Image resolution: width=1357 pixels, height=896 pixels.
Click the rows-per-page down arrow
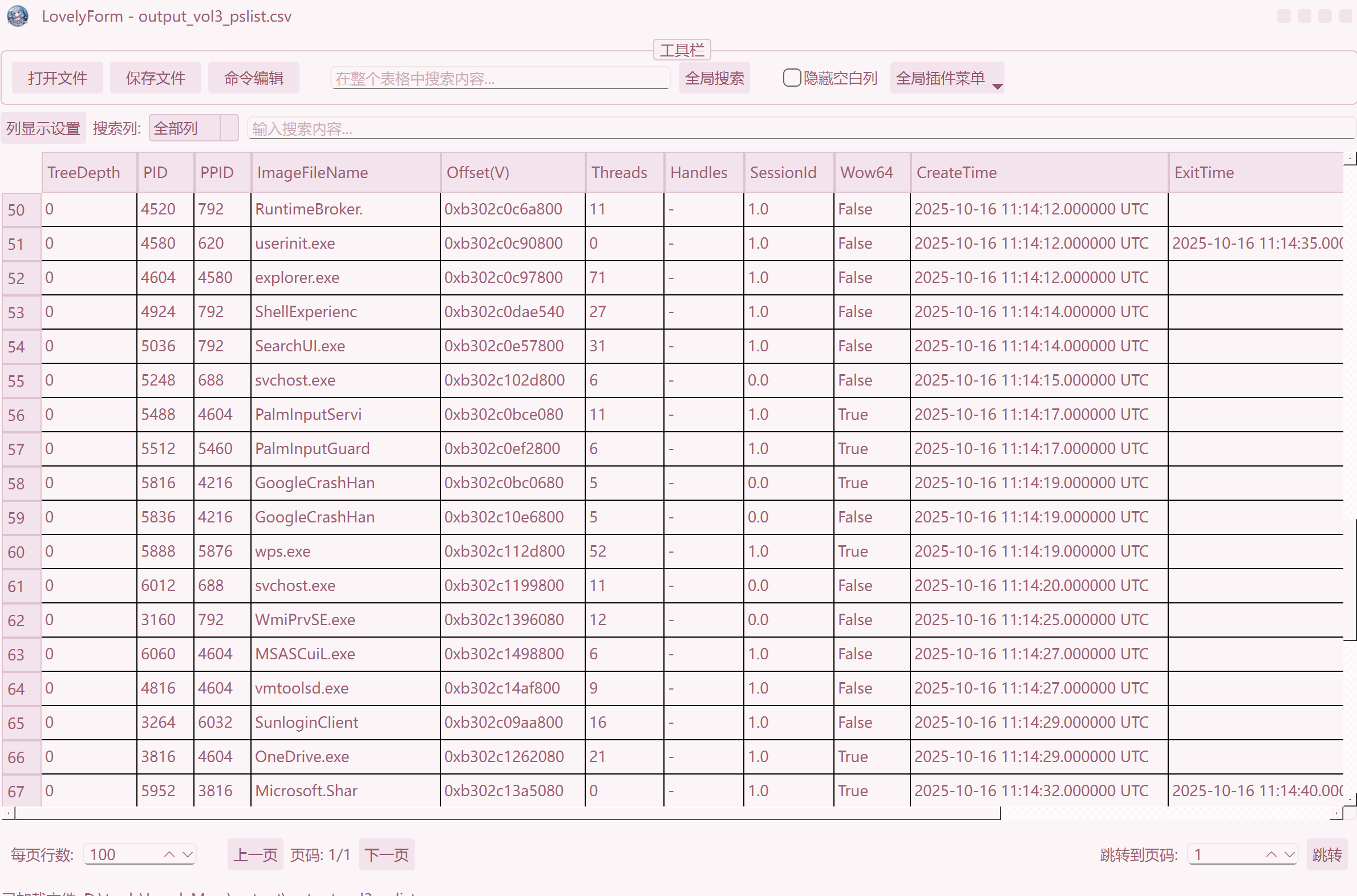click(x=188, y=854)
